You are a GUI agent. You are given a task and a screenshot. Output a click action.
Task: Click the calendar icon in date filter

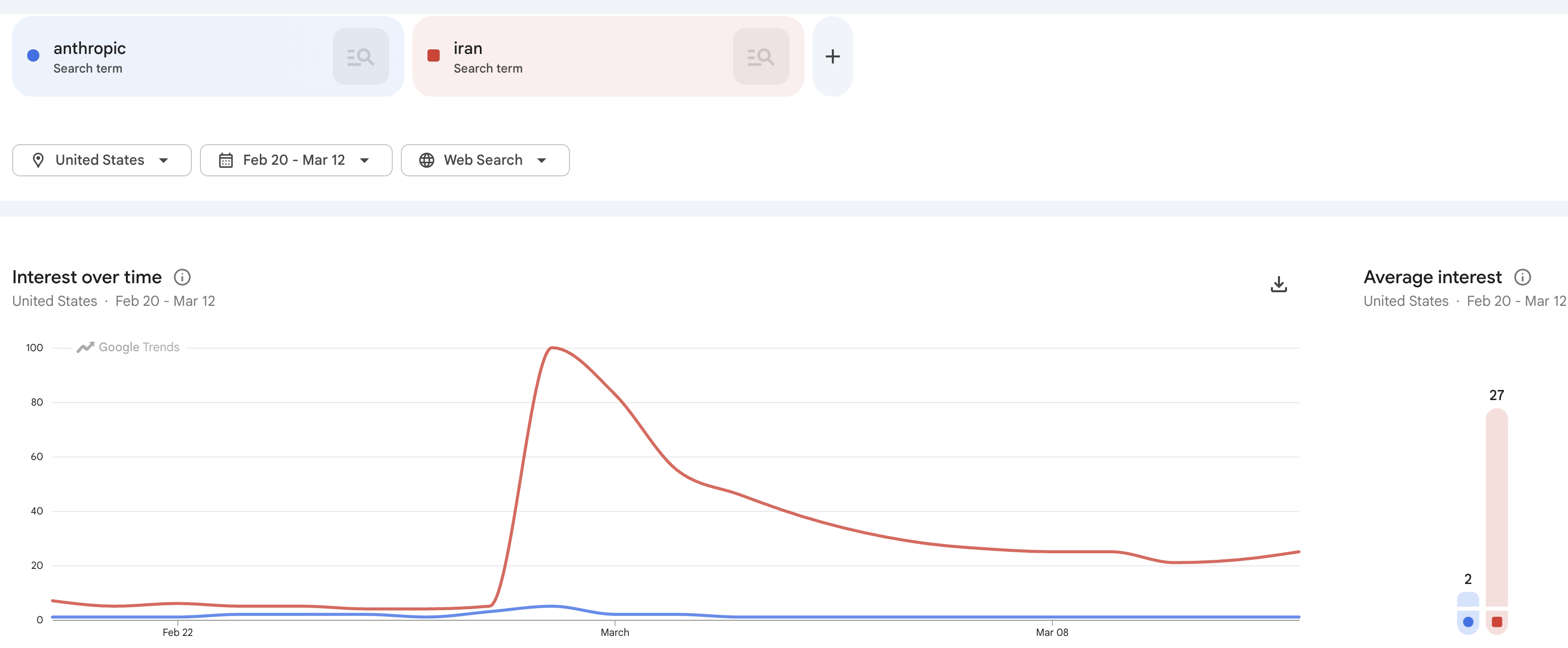click(x=226, y=160)
